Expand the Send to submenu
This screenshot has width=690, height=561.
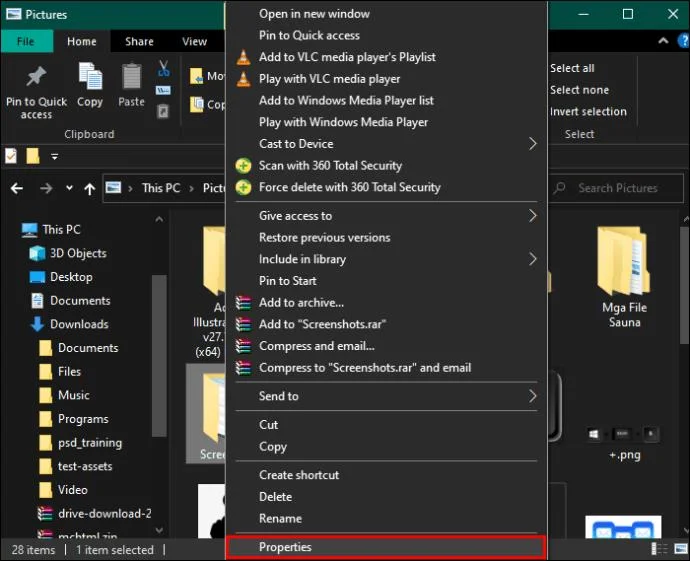pyautogui.click(x=386, y=396)
